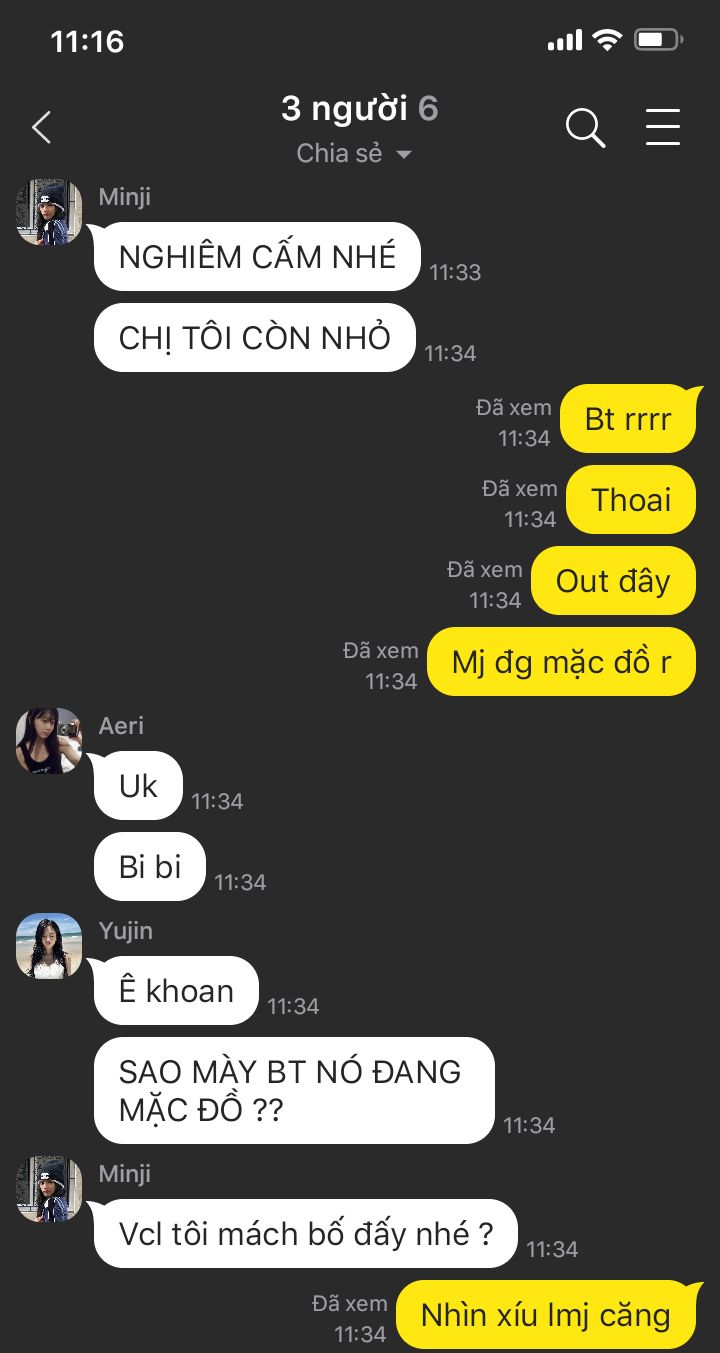Tap the yellow Bt rrrr bubble
This screenshot has height=1353, width=720.
pyautogui.click(x=628, y=418)
